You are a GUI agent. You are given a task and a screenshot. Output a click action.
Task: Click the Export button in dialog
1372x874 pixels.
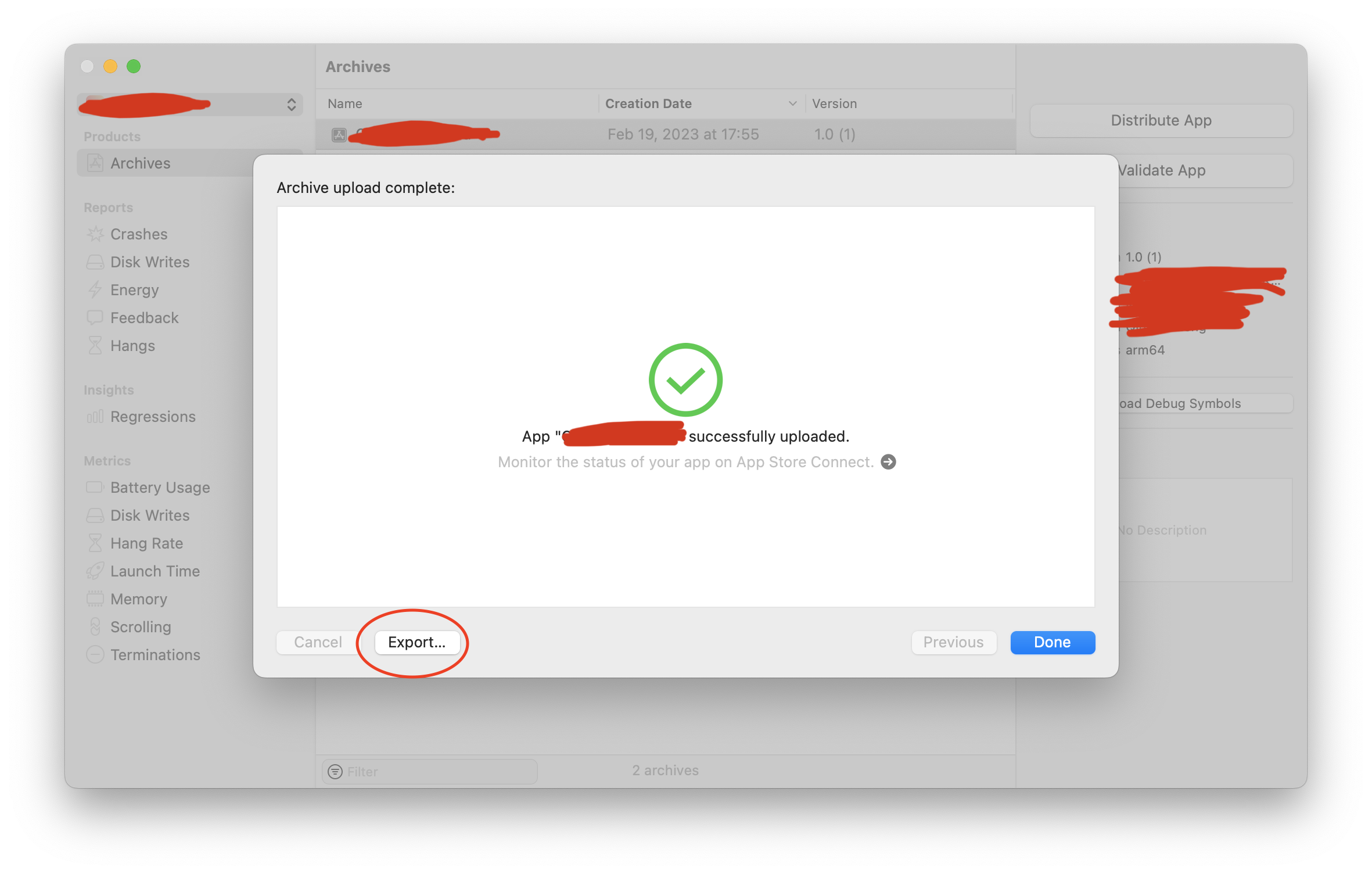click(x=416, y=642)
